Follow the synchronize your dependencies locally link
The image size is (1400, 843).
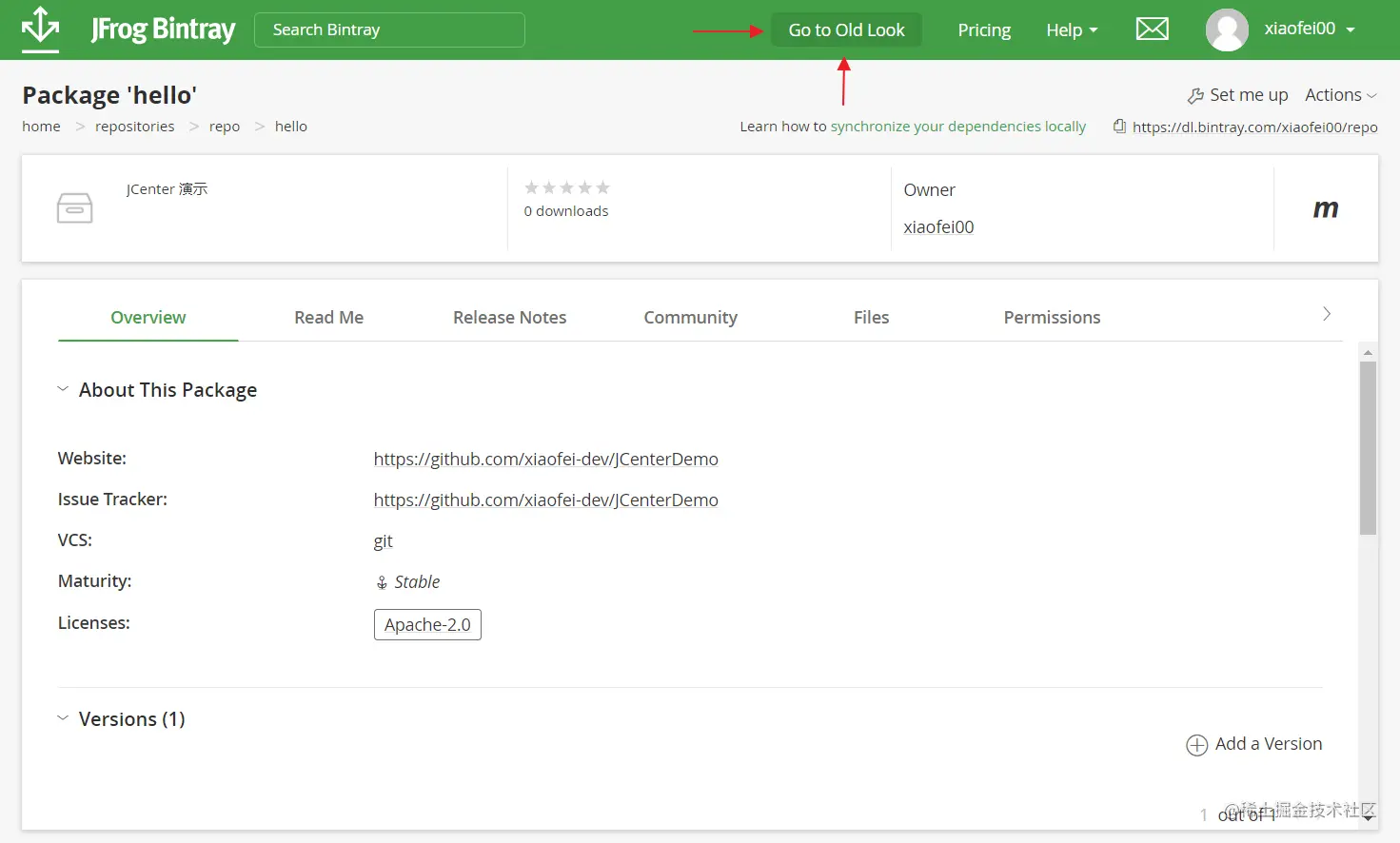pos(957,127)
